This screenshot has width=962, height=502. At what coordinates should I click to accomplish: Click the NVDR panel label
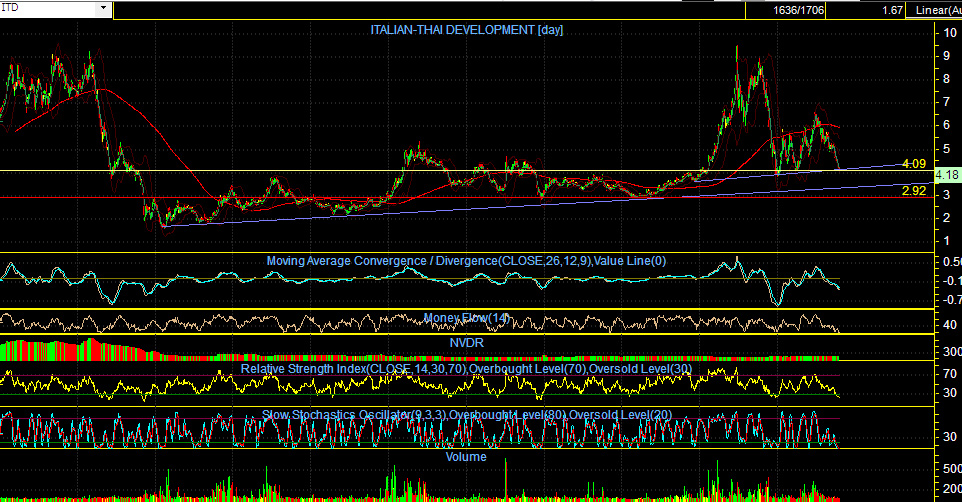pos(466,342)
